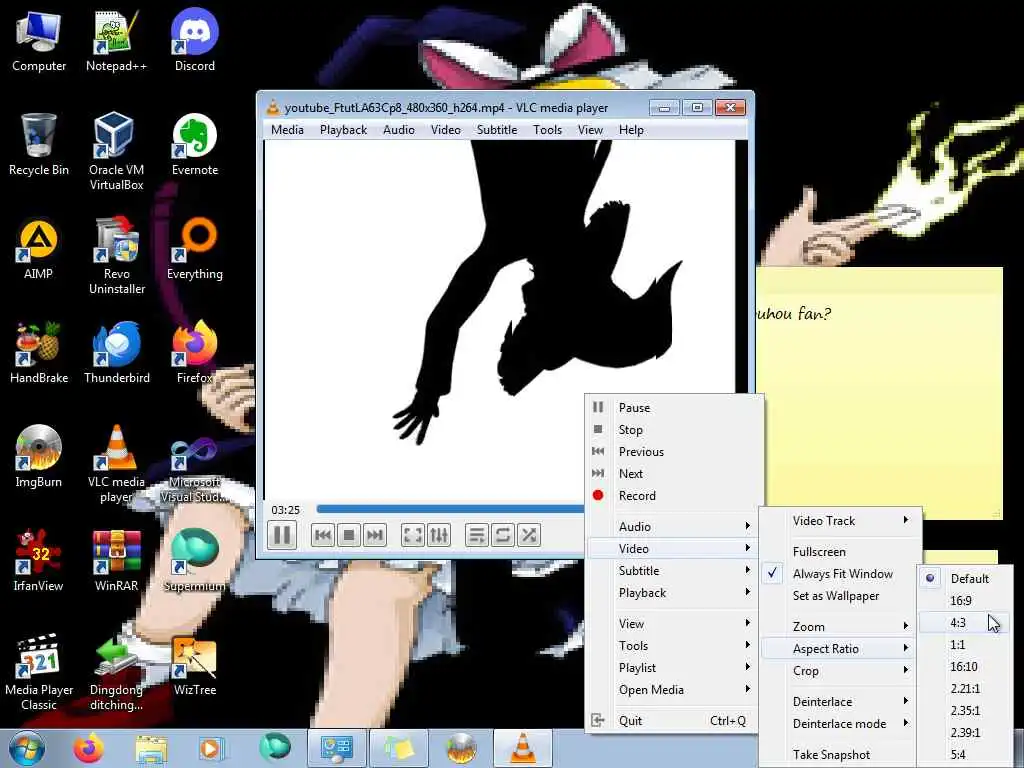
Task: Expand Playlist submenu in context menu
Action: (x=673, y=667)
